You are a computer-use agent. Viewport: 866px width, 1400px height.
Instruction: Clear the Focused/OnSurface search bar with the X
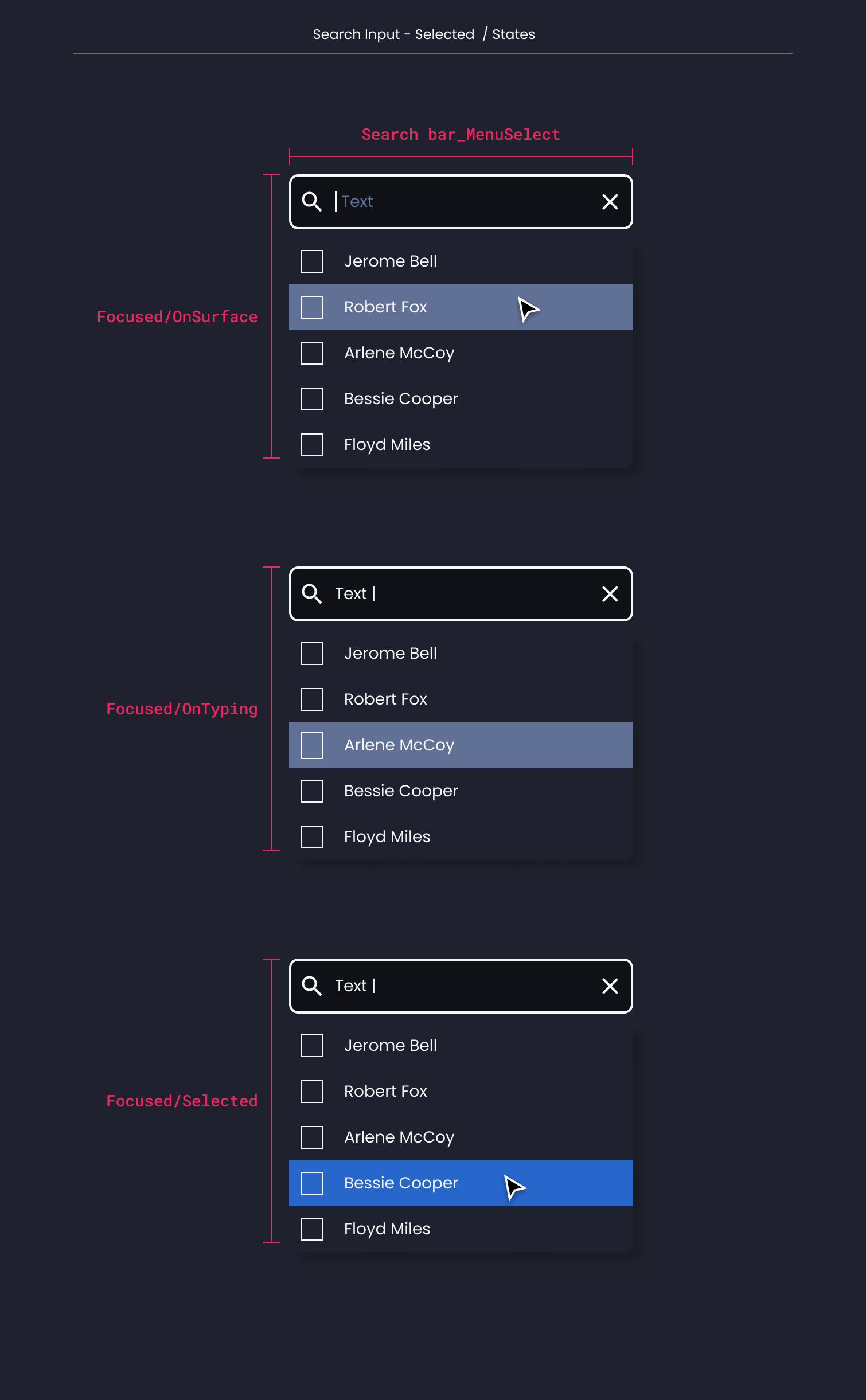click(610, 202)
